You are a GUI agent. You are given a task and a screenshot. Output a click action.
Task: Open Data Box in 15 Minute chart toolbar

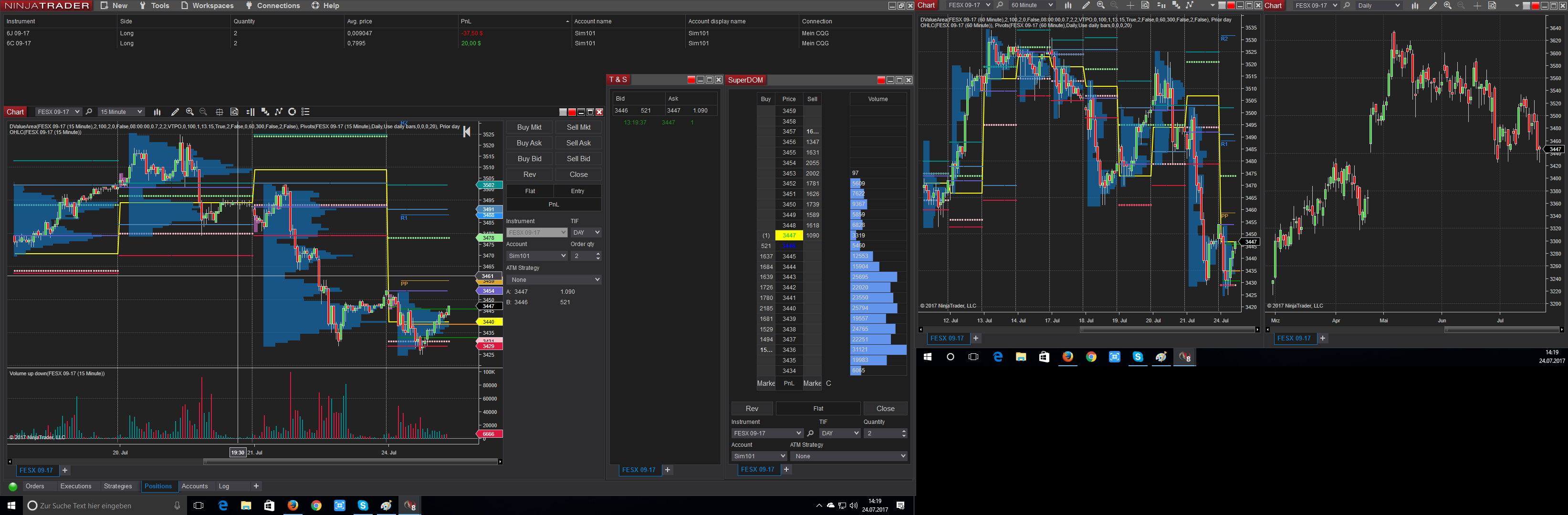[x=234, y=112]
